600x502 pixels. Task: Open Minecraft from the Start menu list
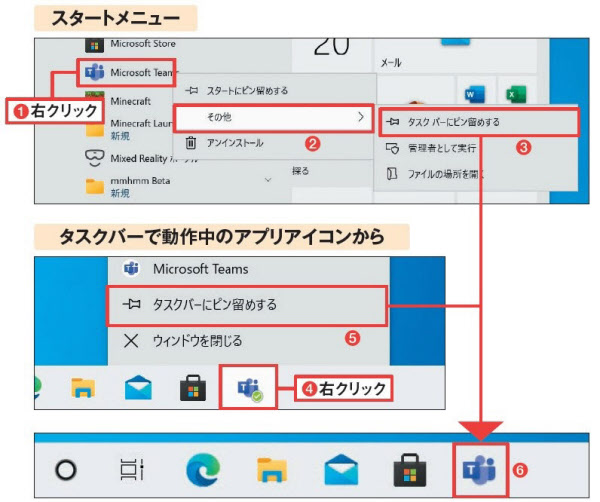pyautogui.click(x=118, y=101)
